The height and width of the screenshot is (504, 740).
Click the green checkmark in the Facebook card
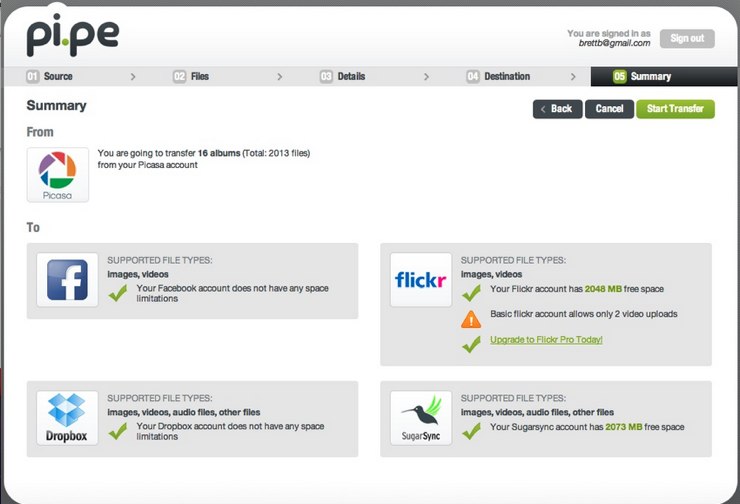(x=118, y=293)
